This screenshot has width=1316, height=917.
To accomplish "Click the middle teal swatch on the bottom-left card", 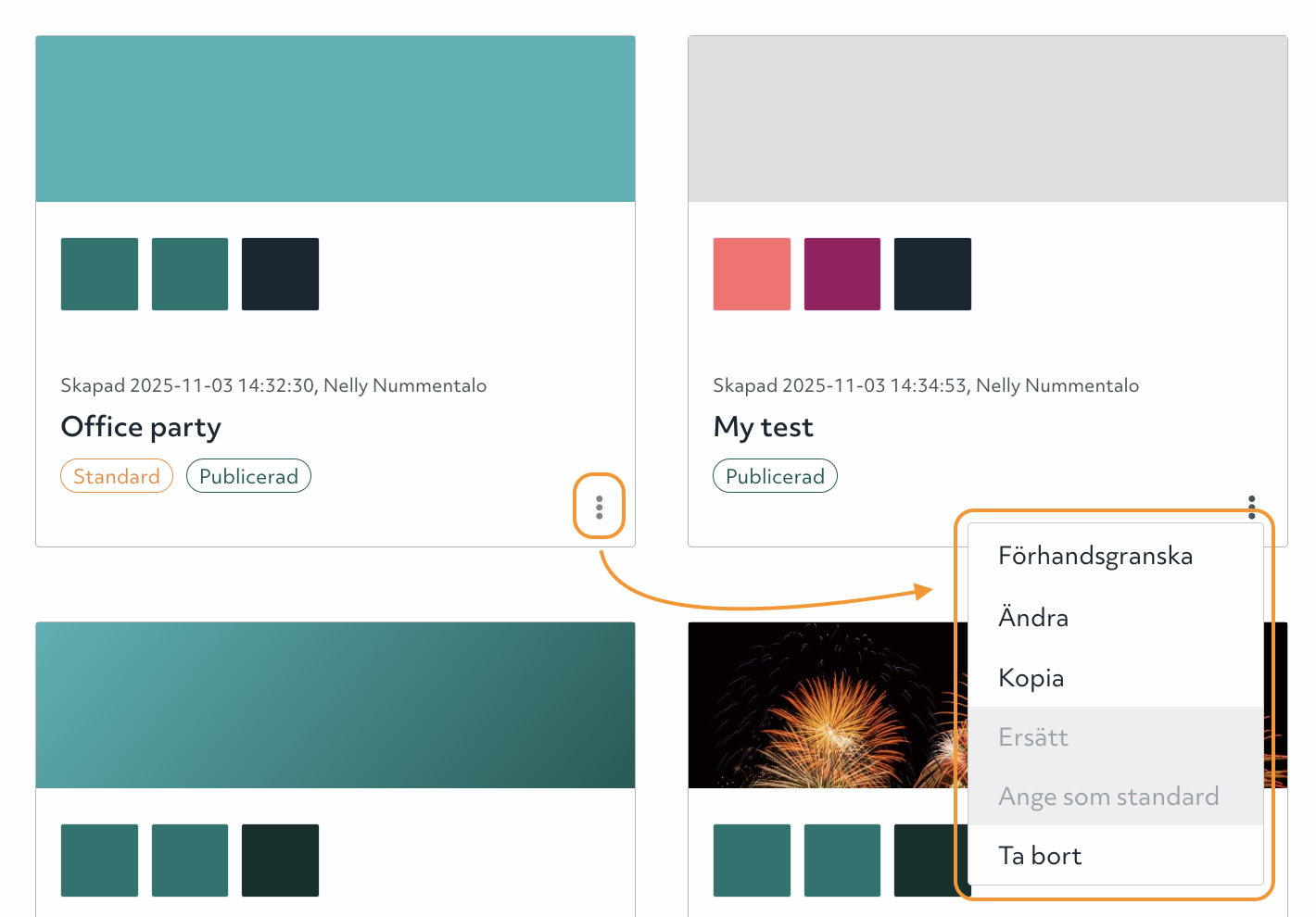I will [189, 860].
